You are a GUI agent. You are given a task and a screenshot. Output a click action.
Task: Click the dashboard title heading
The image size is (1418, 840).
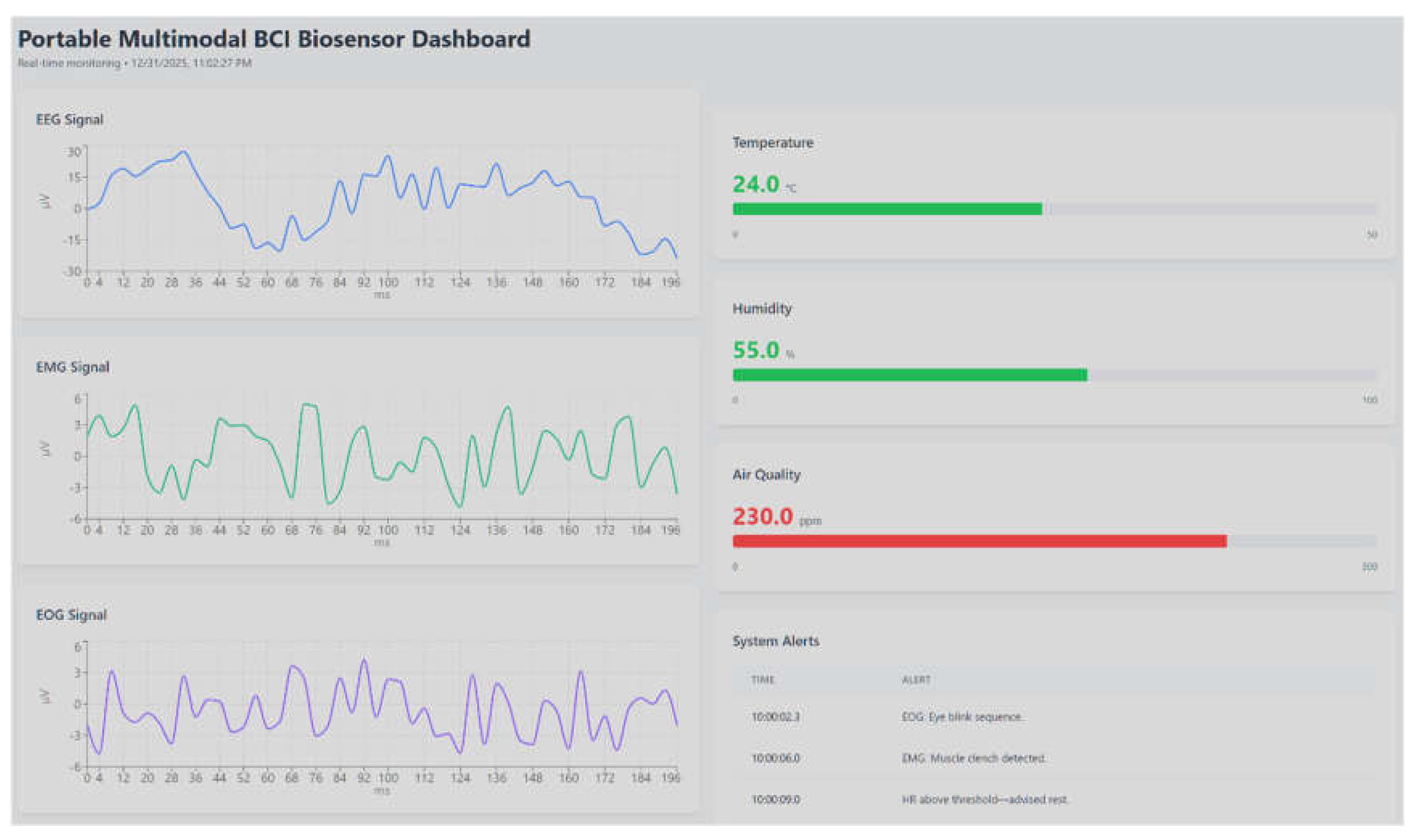coord(274,39)
